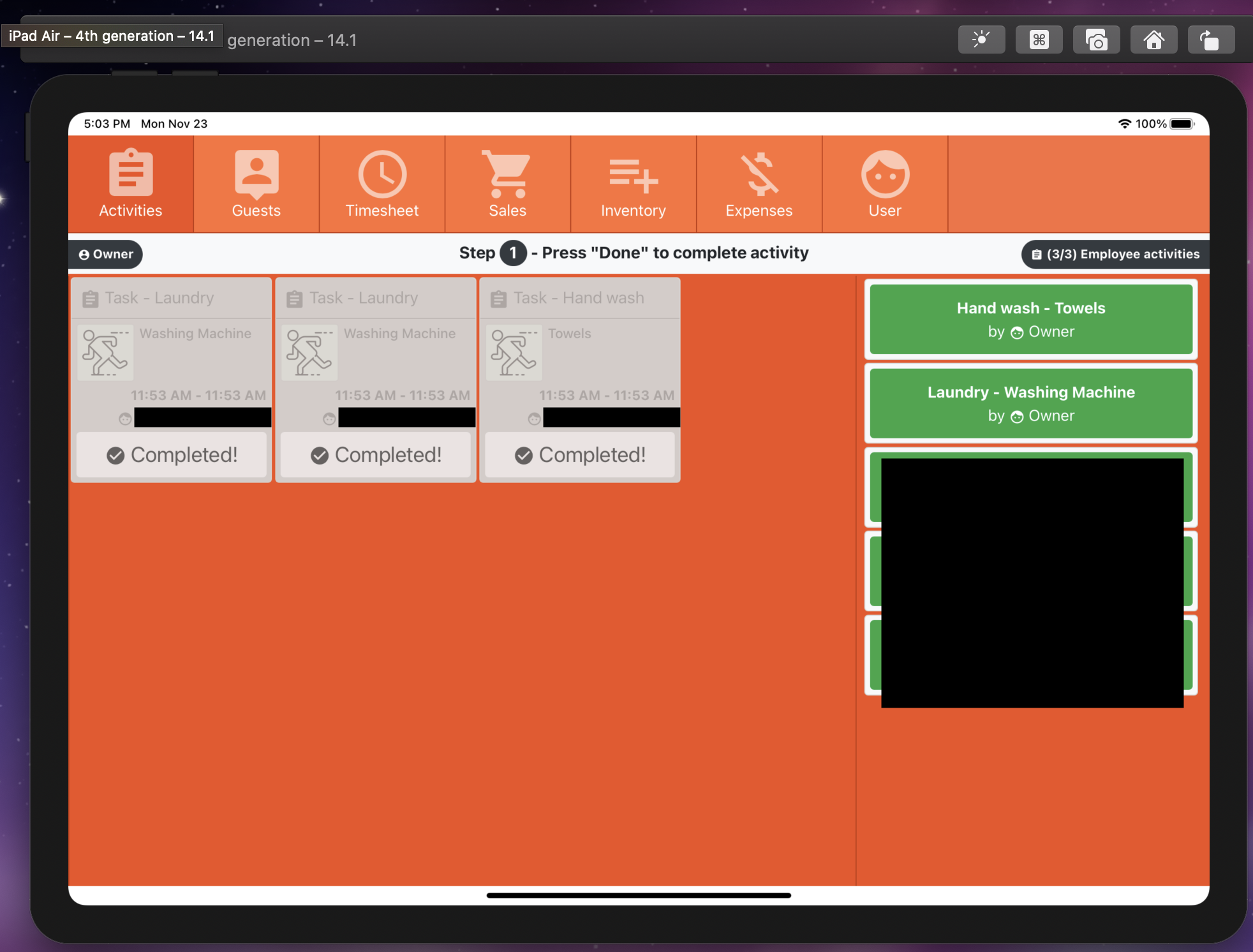The image size is (1253, 952).
Task: Click simulator screenshot camera icon
Action: click(x=1096, y=40)
